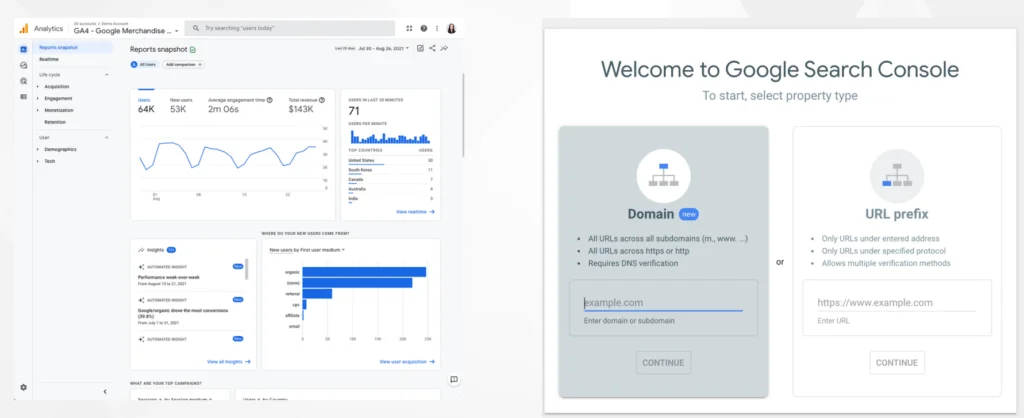Viewport: 1024px width, 418px height.
Task: Select Reports snapshot in the navigation
Action: 73,48
